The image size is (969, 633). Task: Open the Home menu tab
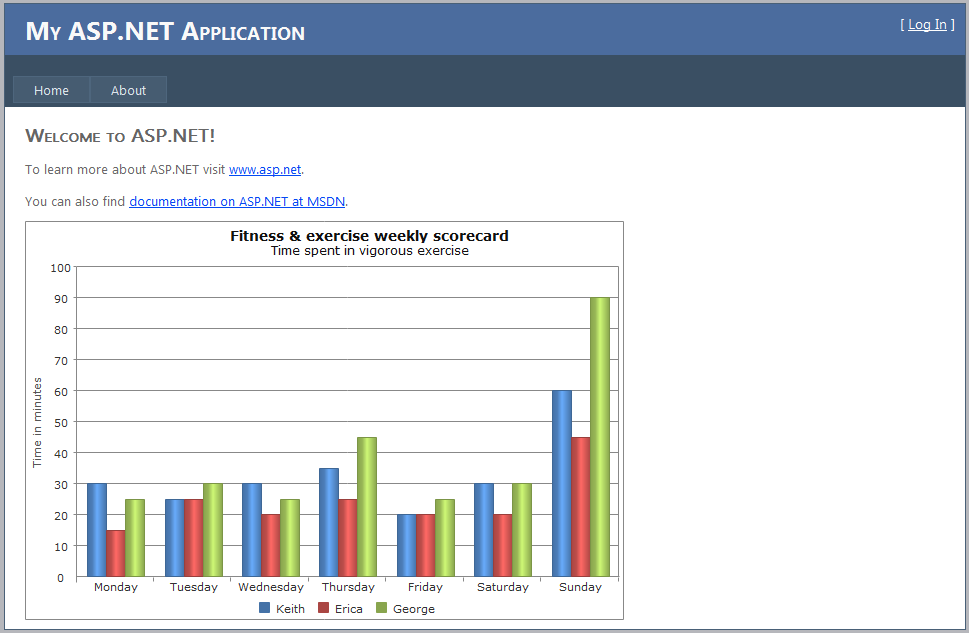(51, 90)
